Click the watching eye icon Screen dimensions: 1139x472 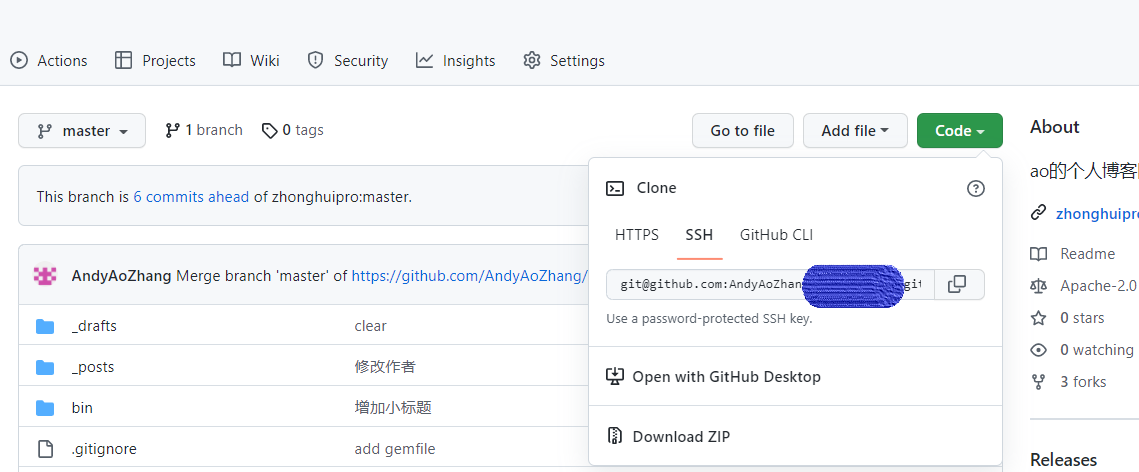pyautogui.click(x=1039, y=350)
